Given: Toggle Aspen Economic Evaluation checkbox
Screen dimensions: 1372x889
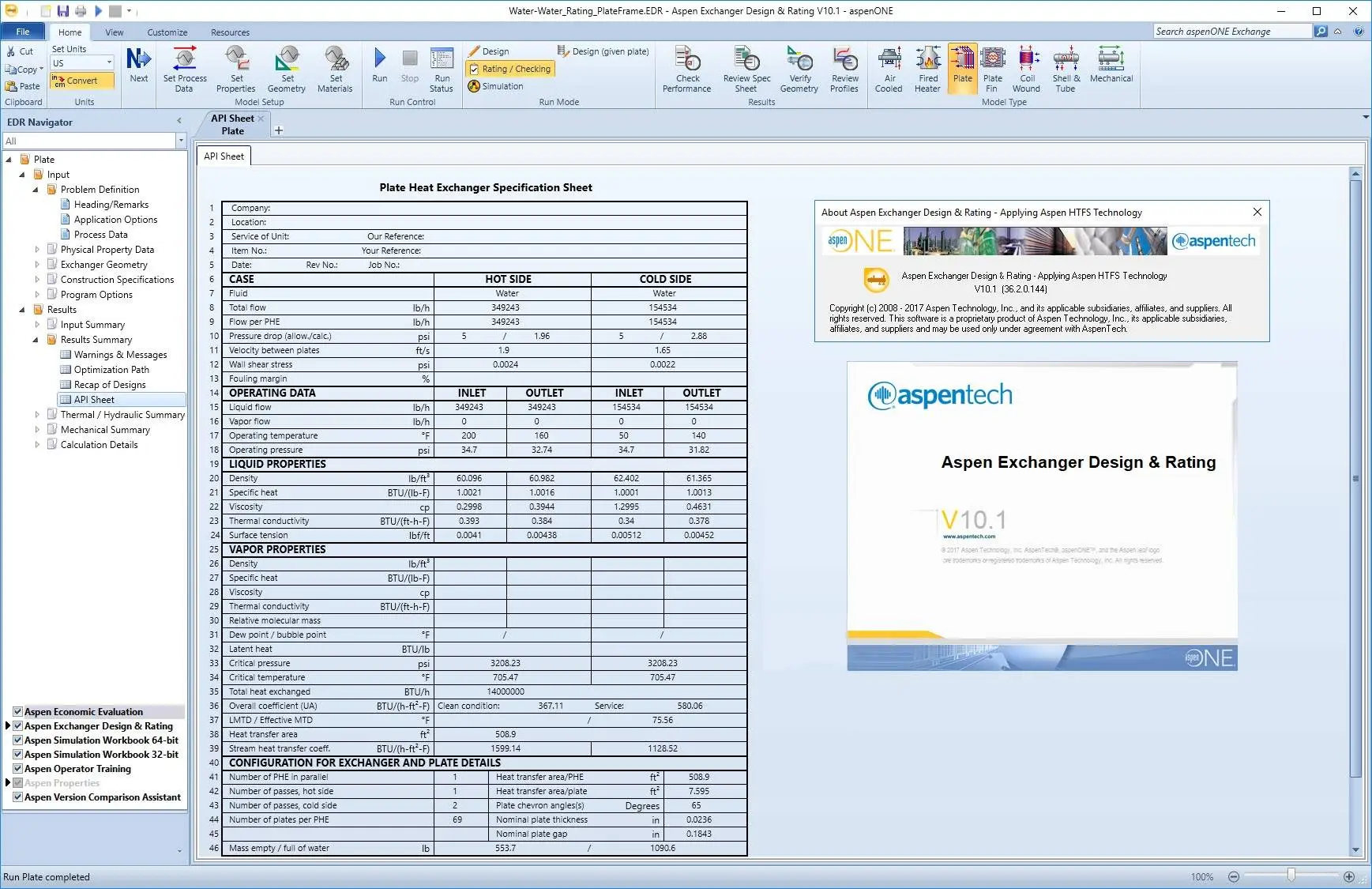Looking at the screenshot, I should [17, 711].
